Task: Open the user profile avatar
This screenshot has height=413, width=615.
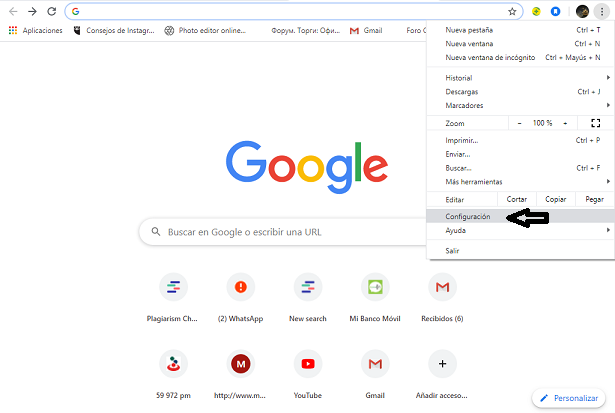Action: tap(582, 11)
